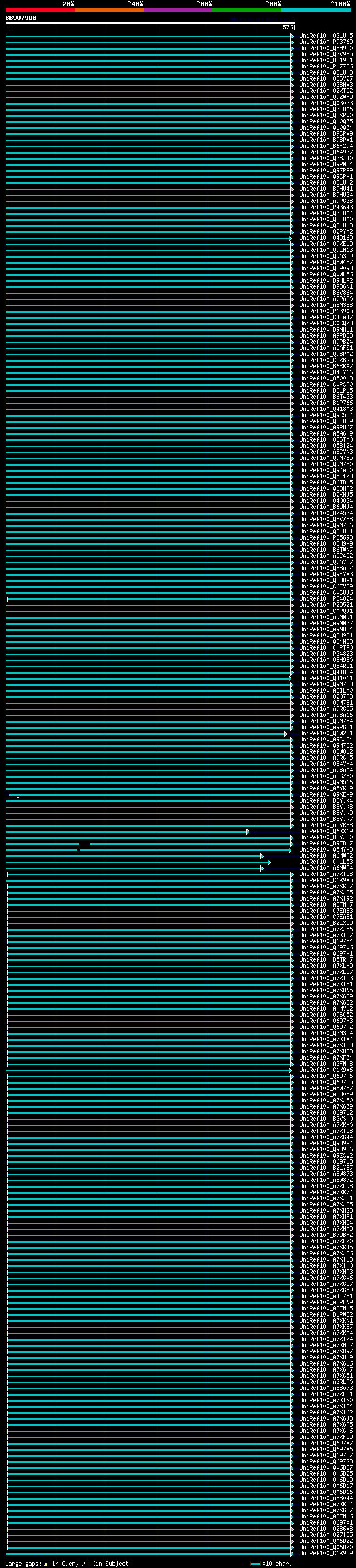Select the UniRef100_A8B073 hit
Image resolution: width=356 pixels, height=1568 pixels.
[326, 1388]
